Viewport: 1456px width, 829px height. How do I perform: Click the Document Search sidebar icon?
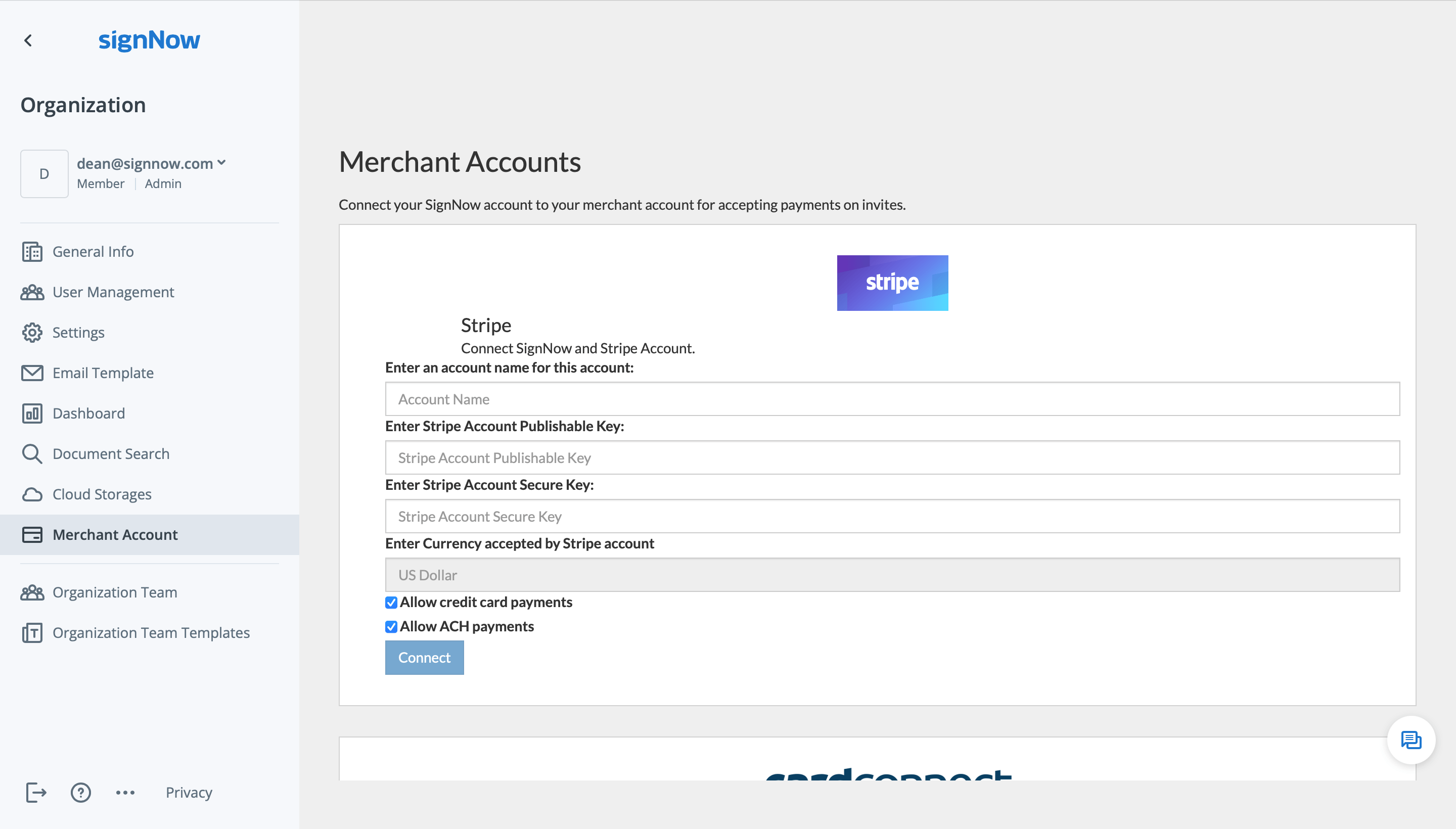[x=32, y=454]
